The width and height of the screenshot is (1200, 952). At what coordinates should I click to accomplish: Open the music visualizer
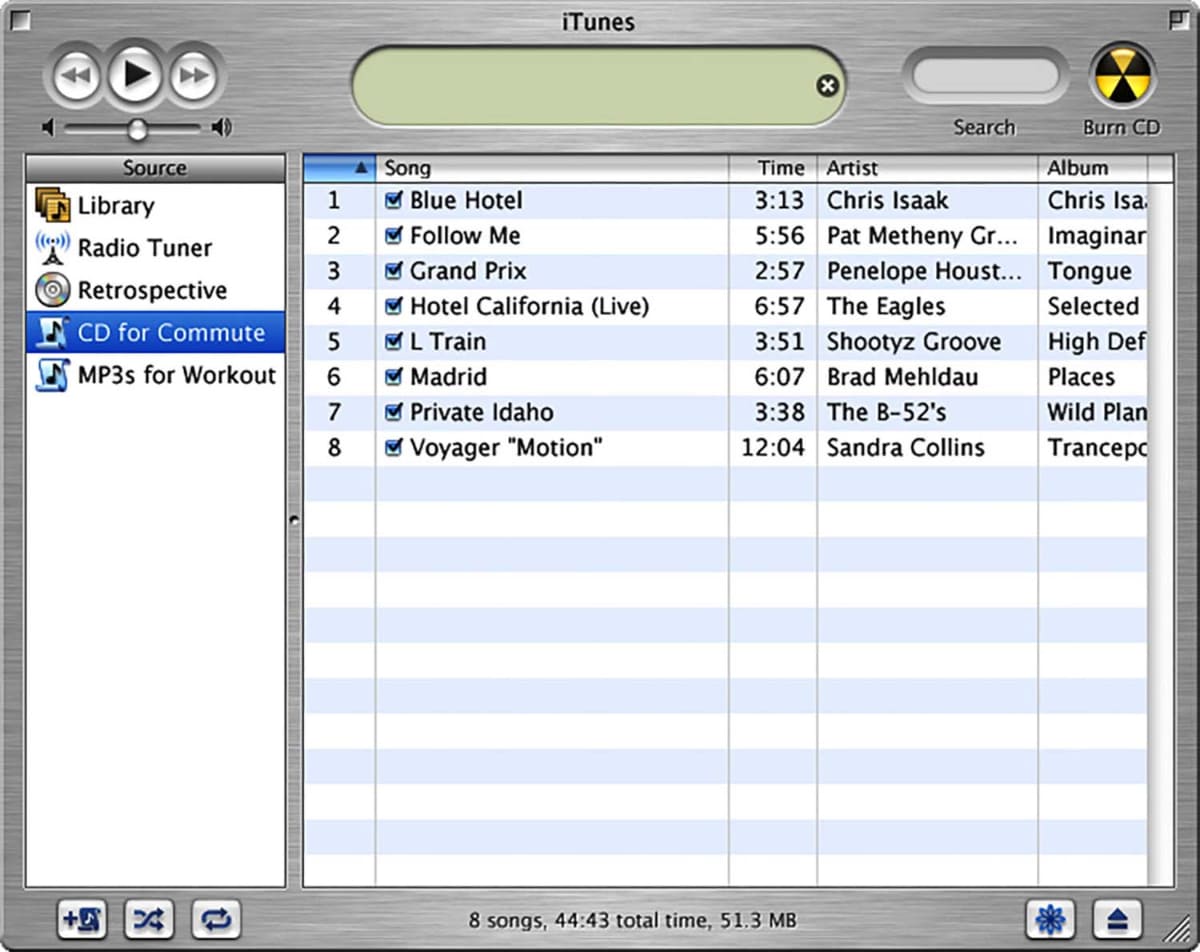(1051, 918)
